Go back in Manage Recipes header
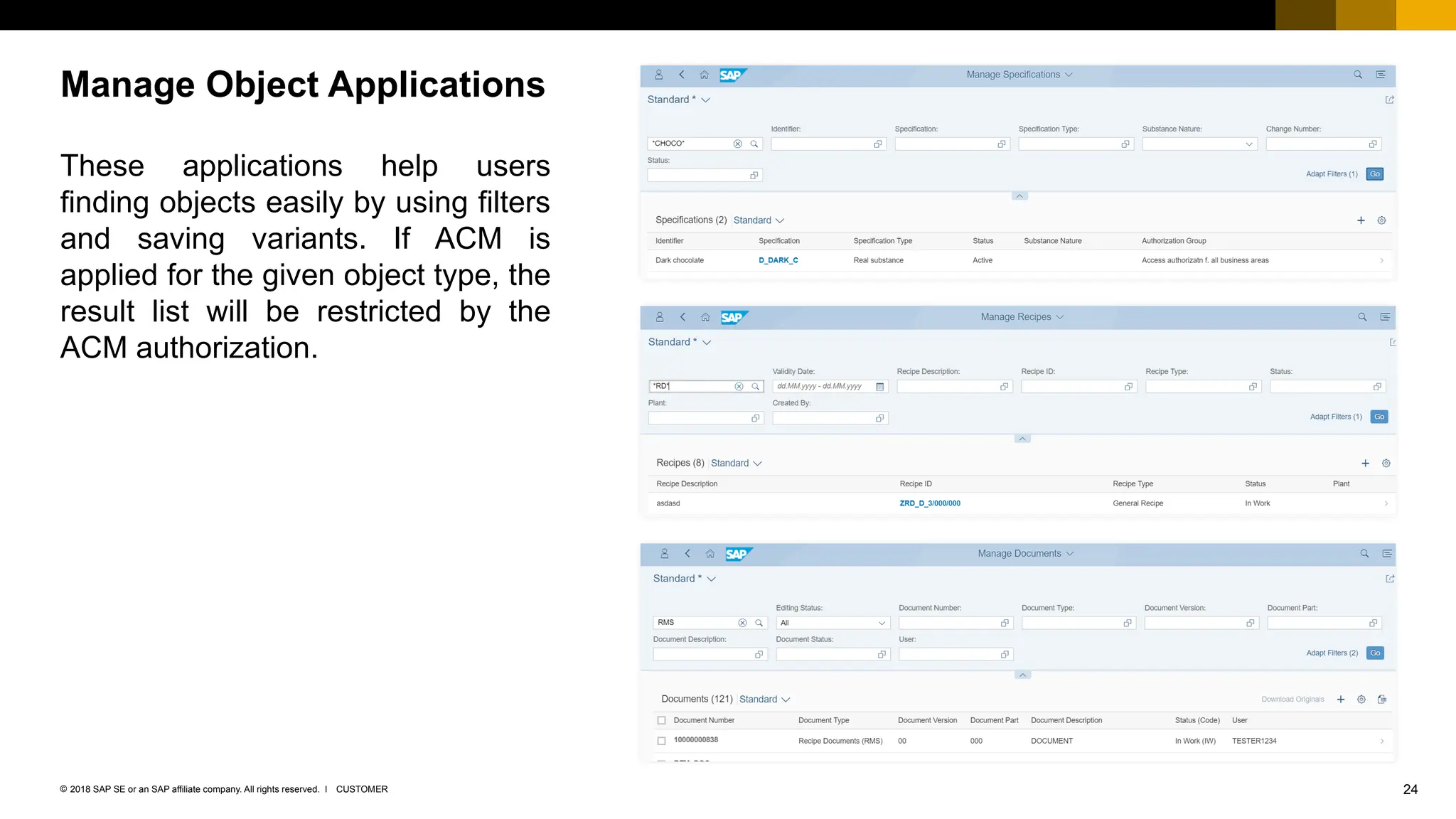Screen dimensions: 1456x819 (682, 317)
